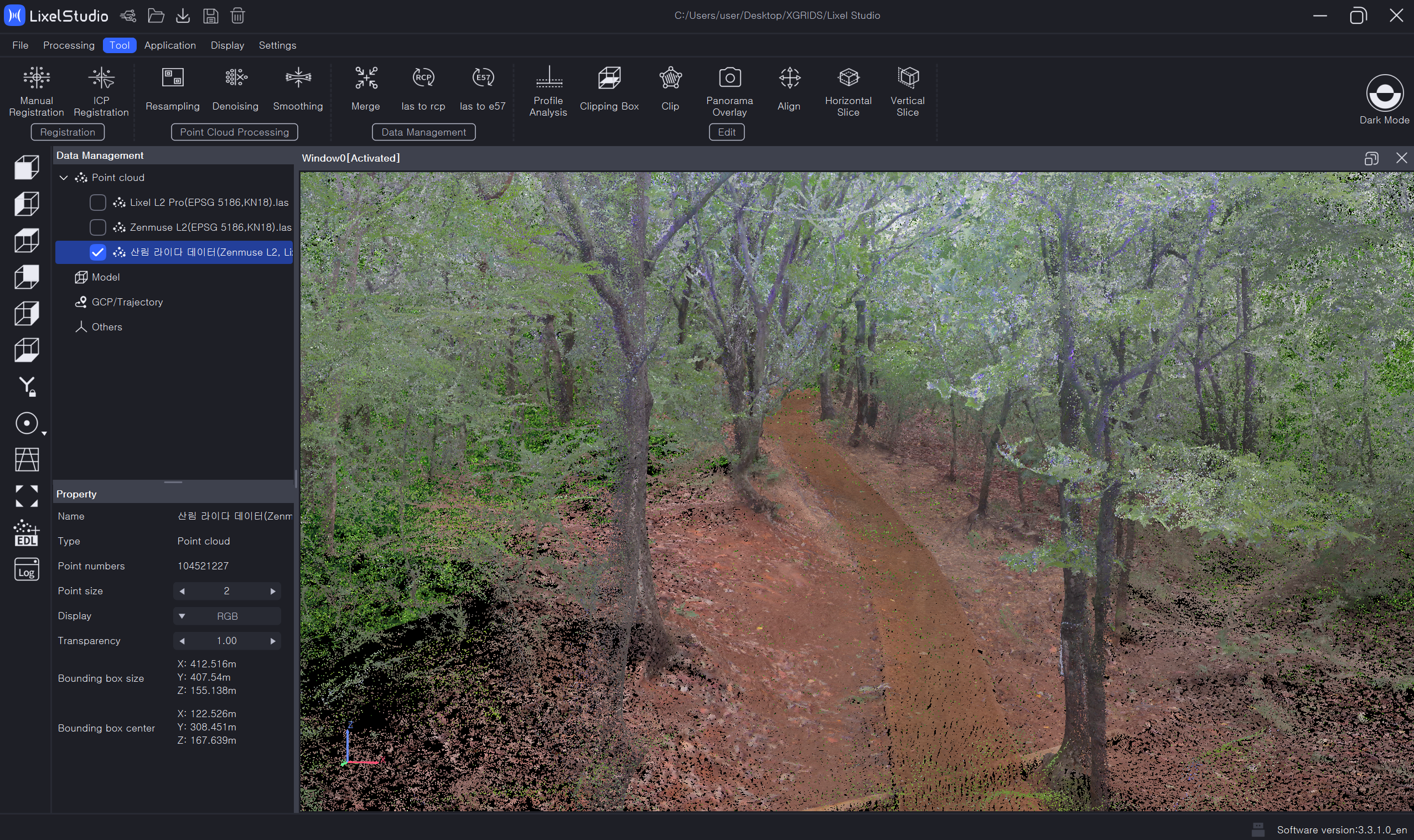
Task: Switch to the Application menu tab
Action: pos(170,45)
